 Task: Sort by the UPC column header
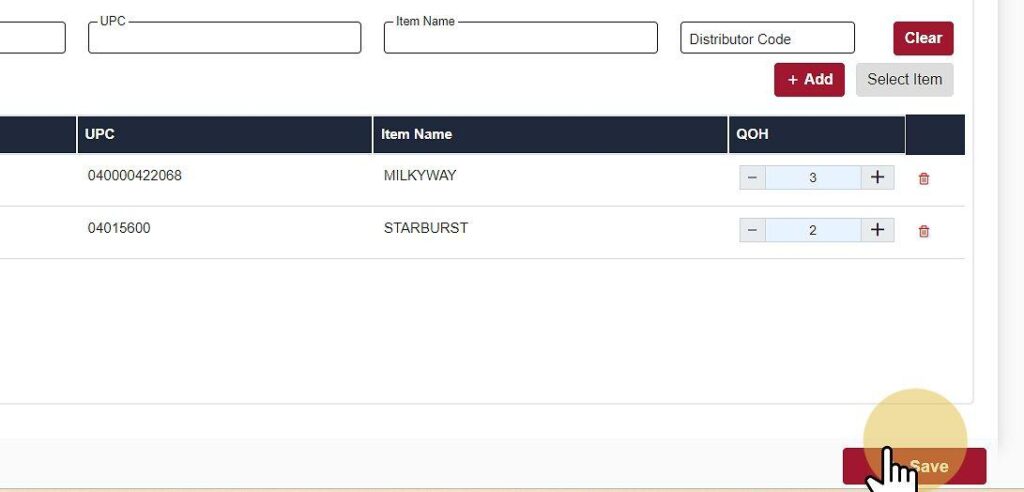pyautogui.click(x=100, y=134)
